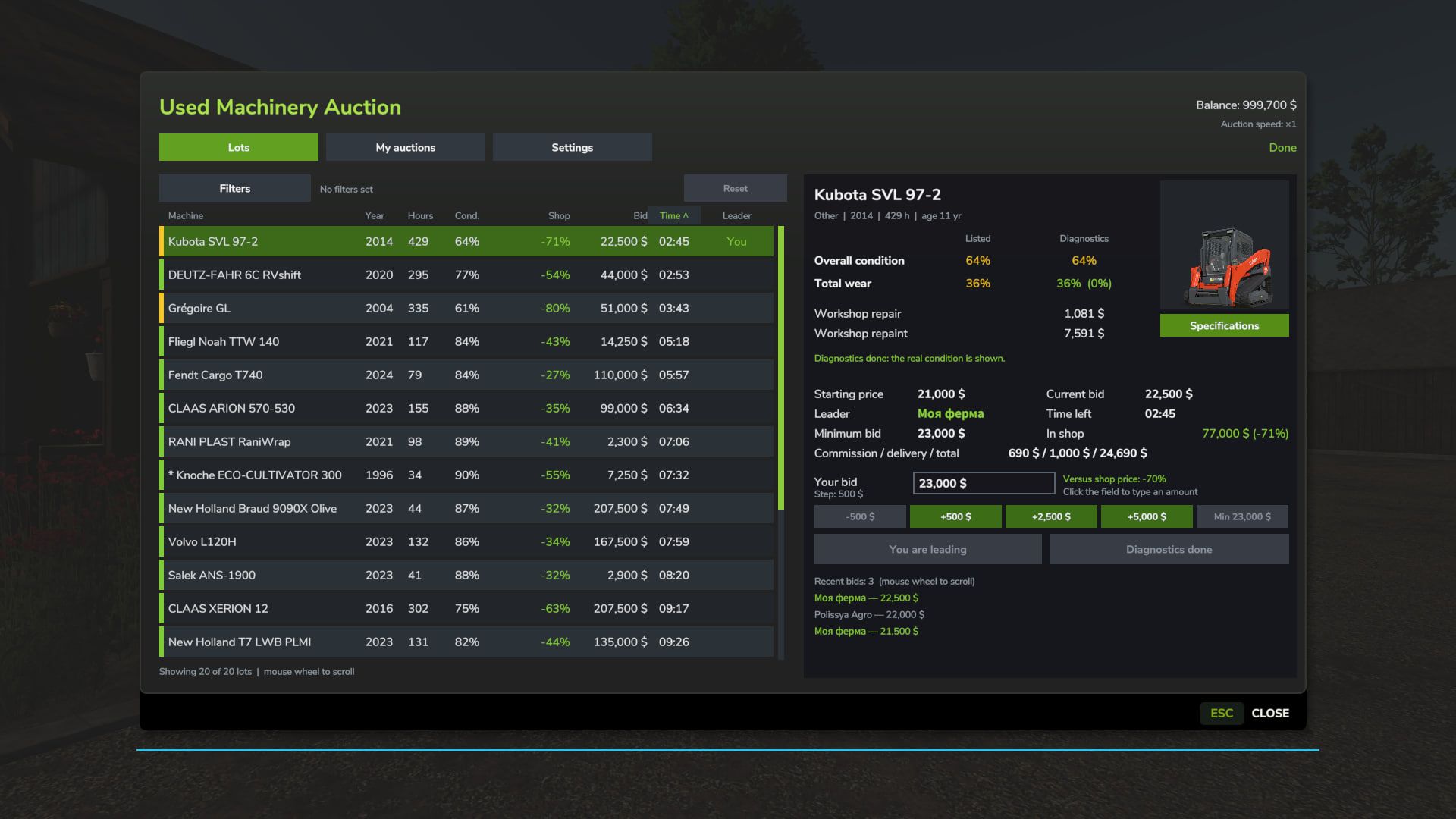Raise the bid by +5,000 $

tap(1147, 516)
